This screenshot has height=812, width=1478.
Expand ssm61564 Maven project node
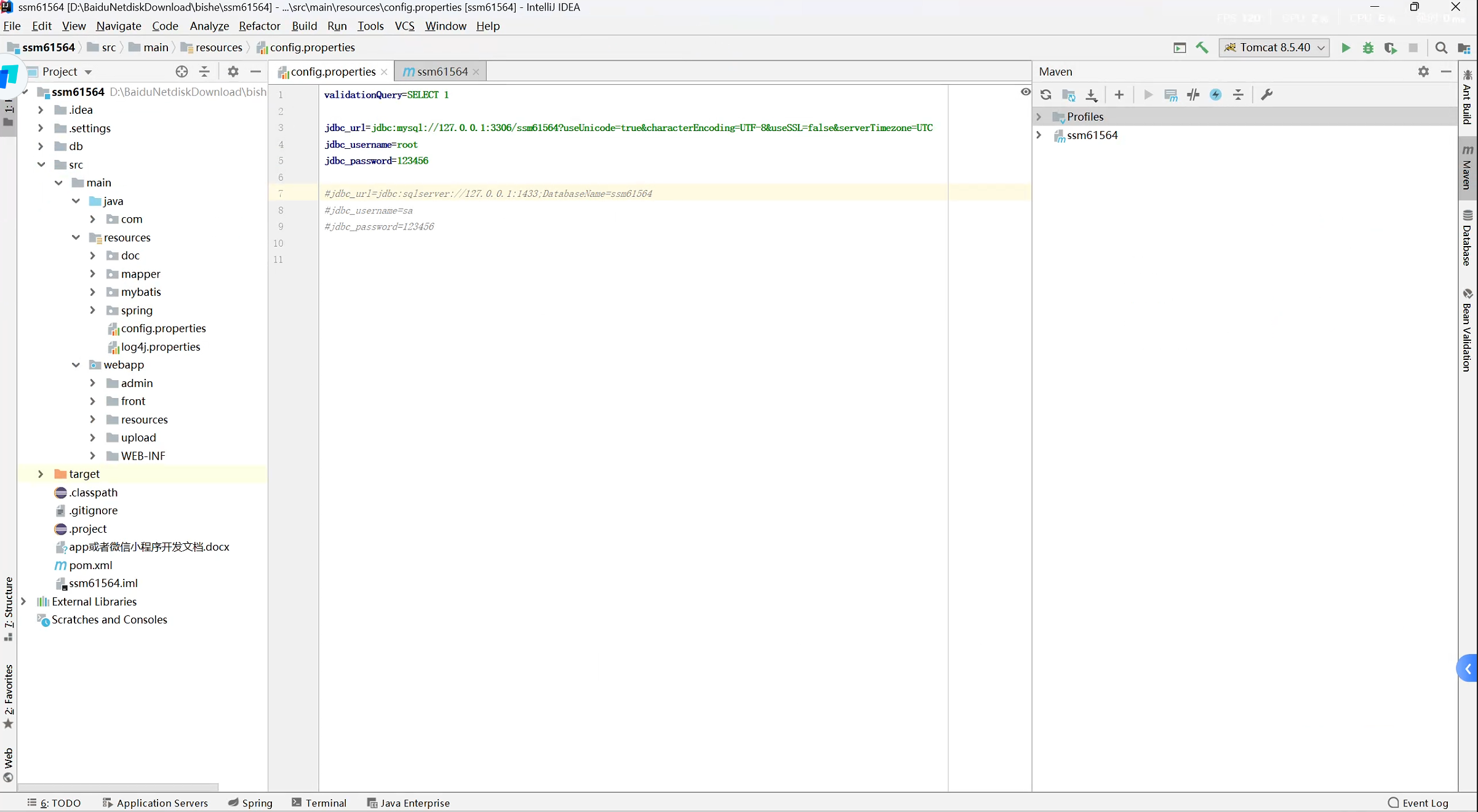pos(1039,135)
